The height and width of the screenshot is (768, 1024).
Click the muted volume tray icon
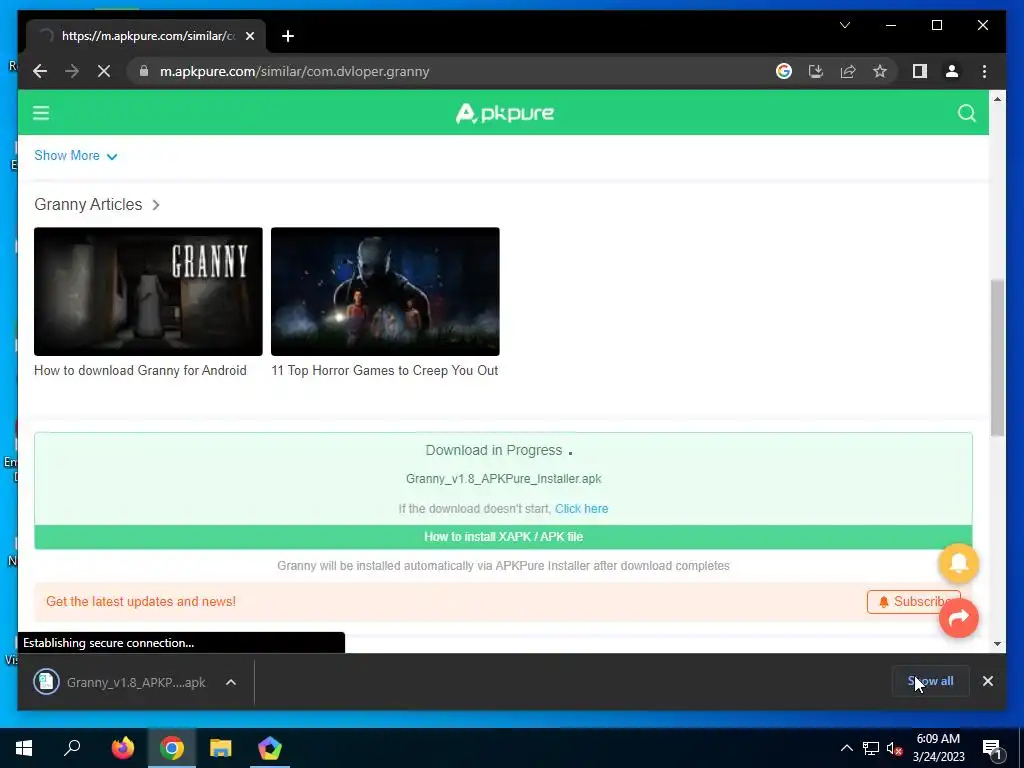(x=894, y=748)
